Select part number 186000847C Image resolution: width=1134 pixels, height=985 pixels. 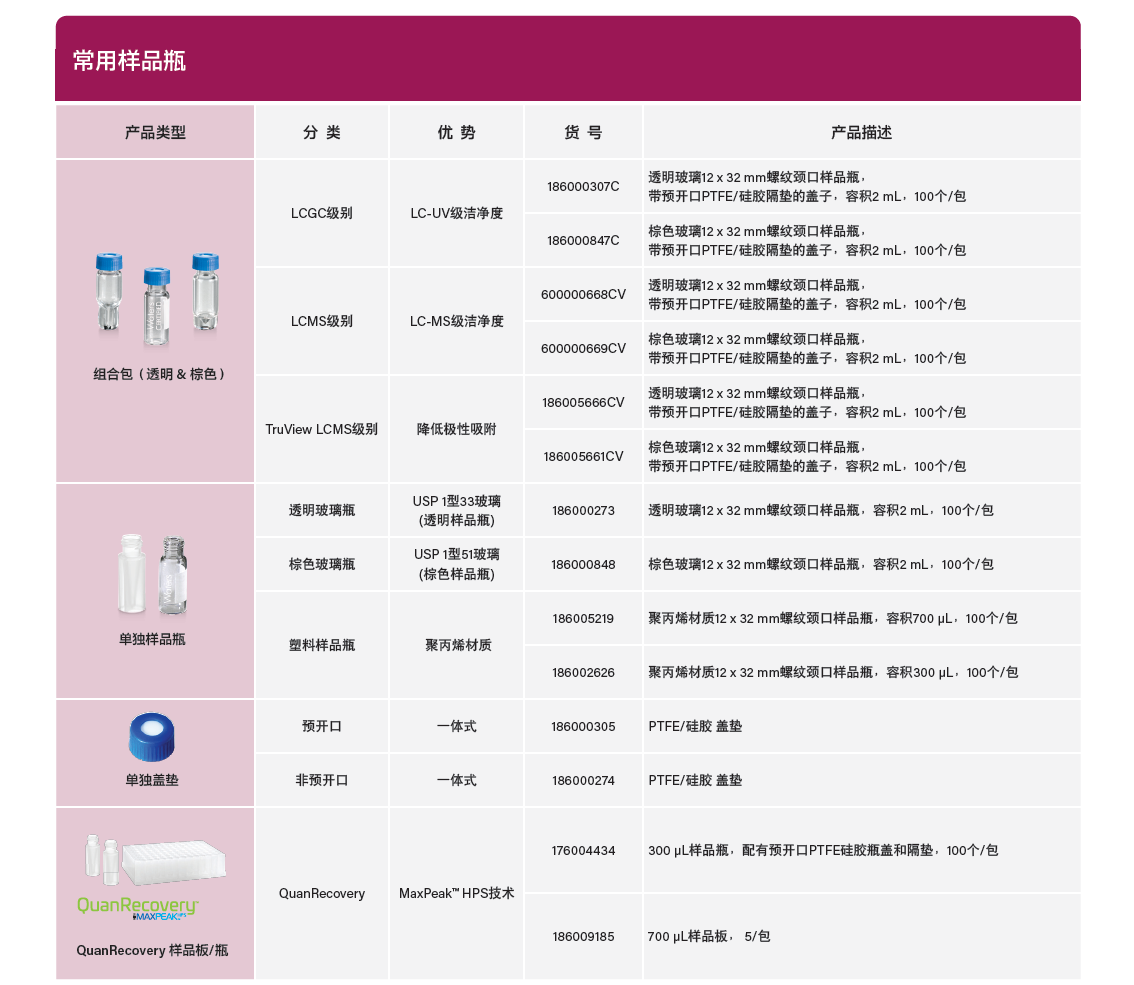pyautogui.click(x=583, y=241)
